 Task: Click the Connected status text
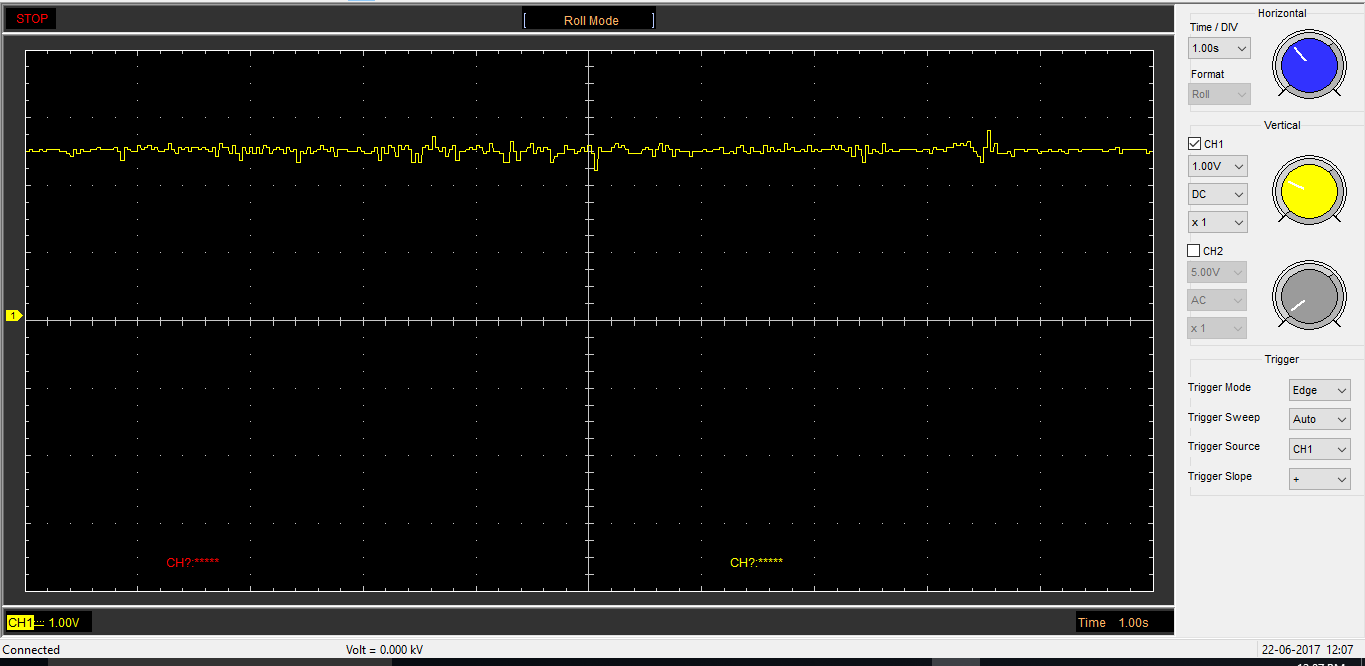(31, 650)
